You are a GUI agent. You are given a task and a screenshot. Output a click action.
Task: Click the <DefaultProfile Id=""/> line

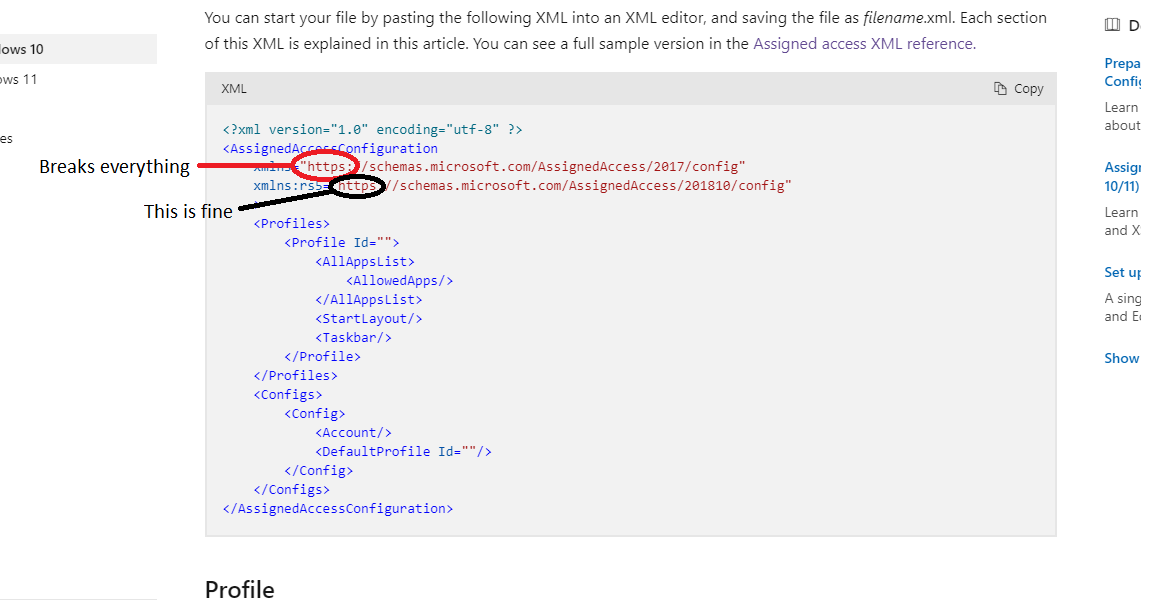(403, 452)
